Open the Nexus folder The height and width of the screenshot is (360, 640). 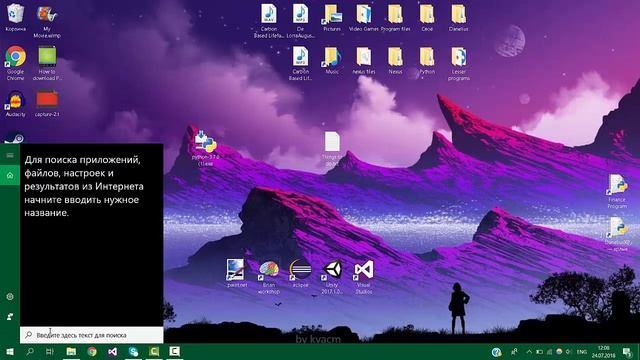click(395, 60)
